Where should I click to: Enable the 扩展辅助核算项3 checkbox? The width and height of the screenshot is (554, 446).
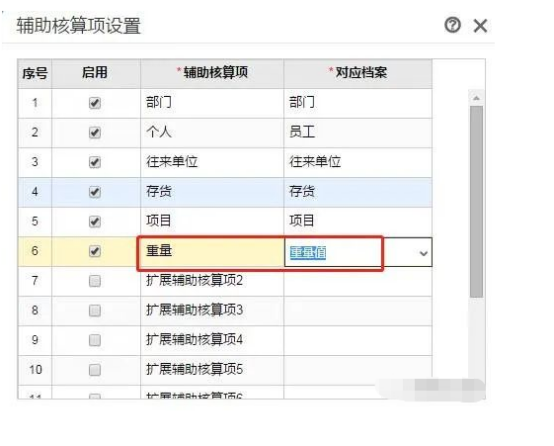pyautogui.click(x=95, y=311)
